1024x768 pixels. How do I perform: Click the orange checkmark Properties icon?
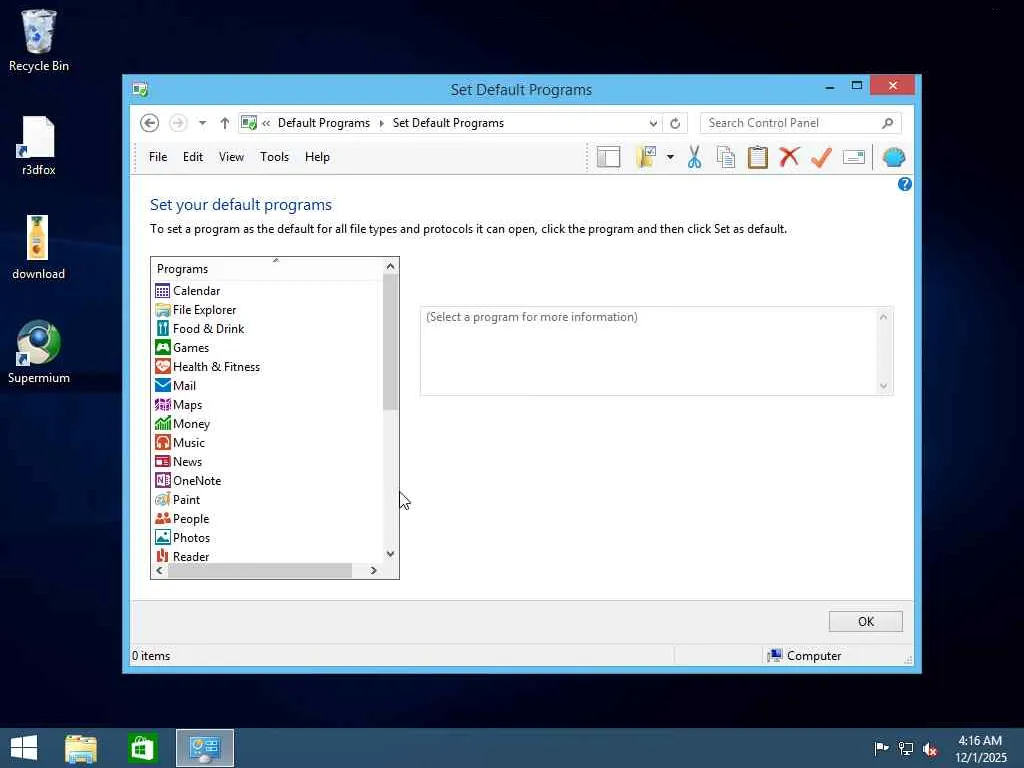point(821,157)
